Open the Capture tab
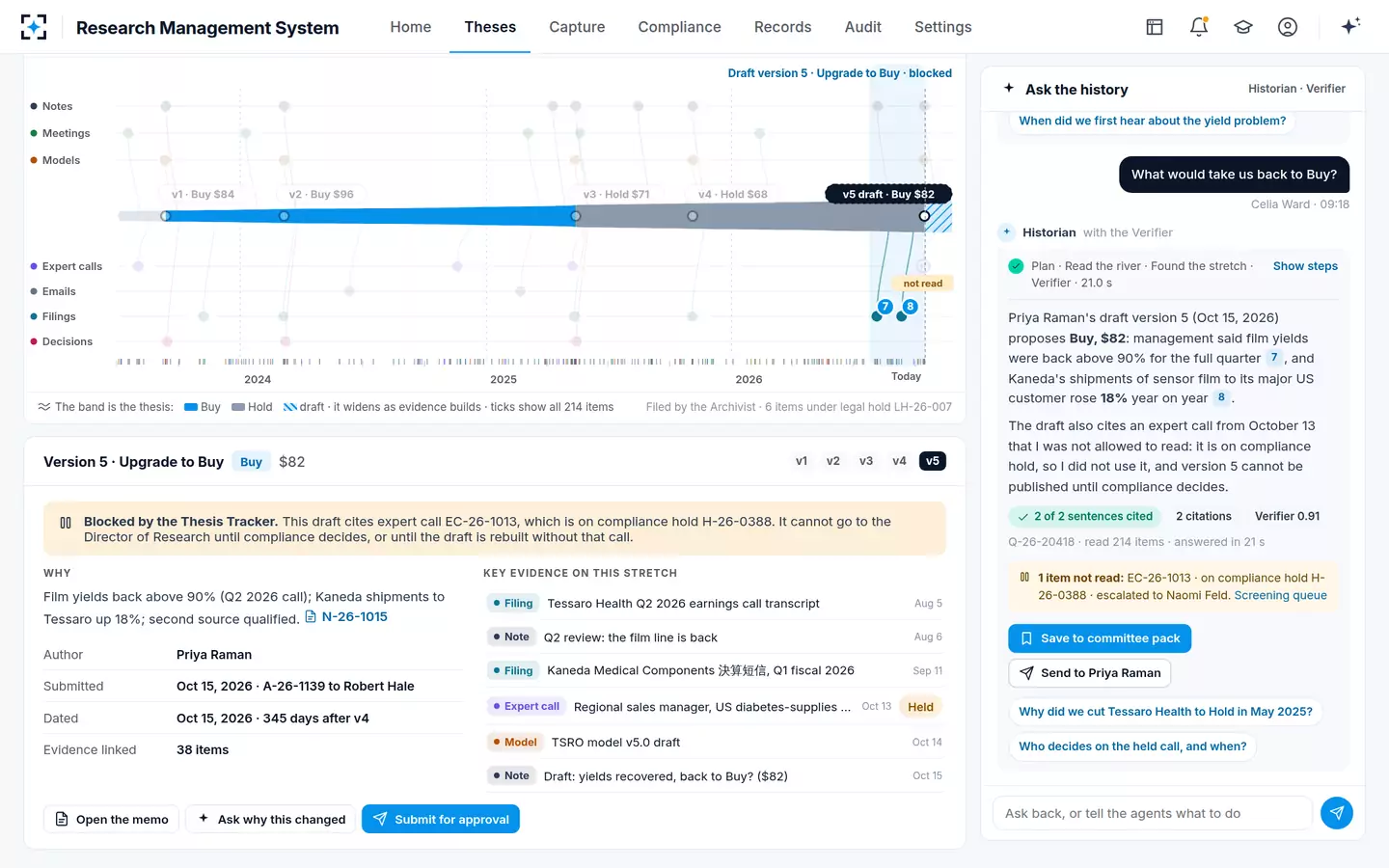The height and width of the screenshot is (868, 1389). coord(577,27)
